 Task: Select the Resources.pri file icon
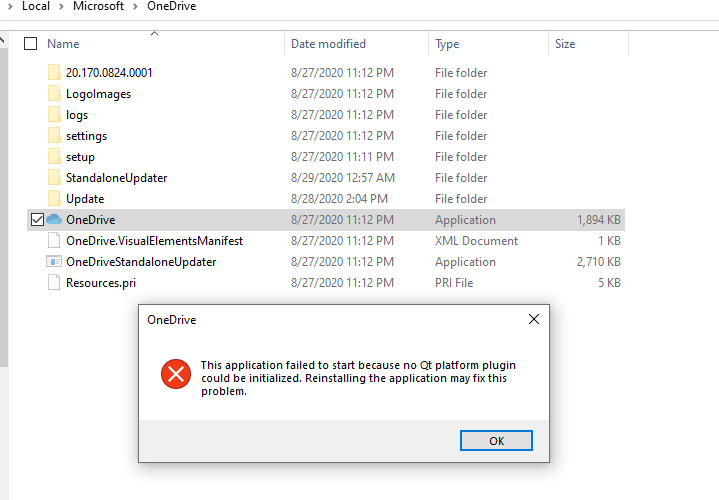pyautogui.click(x=54, y=283)
